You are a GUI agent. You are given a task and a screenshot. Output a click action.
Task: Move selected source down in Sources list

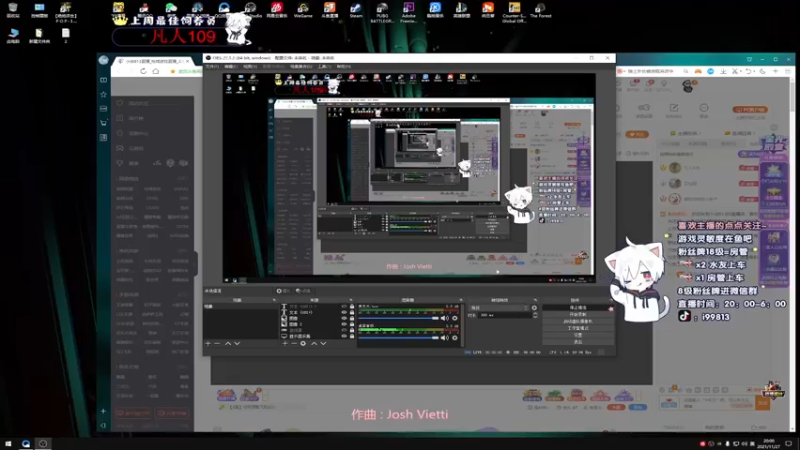(323, 343)
